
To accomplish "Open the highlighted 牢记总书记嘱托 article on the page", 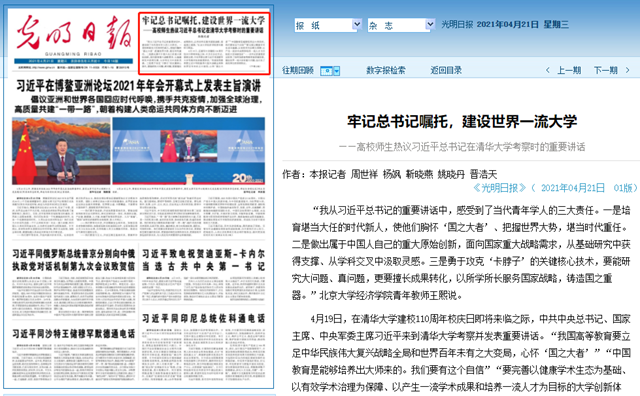I will pyautogui.click(x=204, y=43).
